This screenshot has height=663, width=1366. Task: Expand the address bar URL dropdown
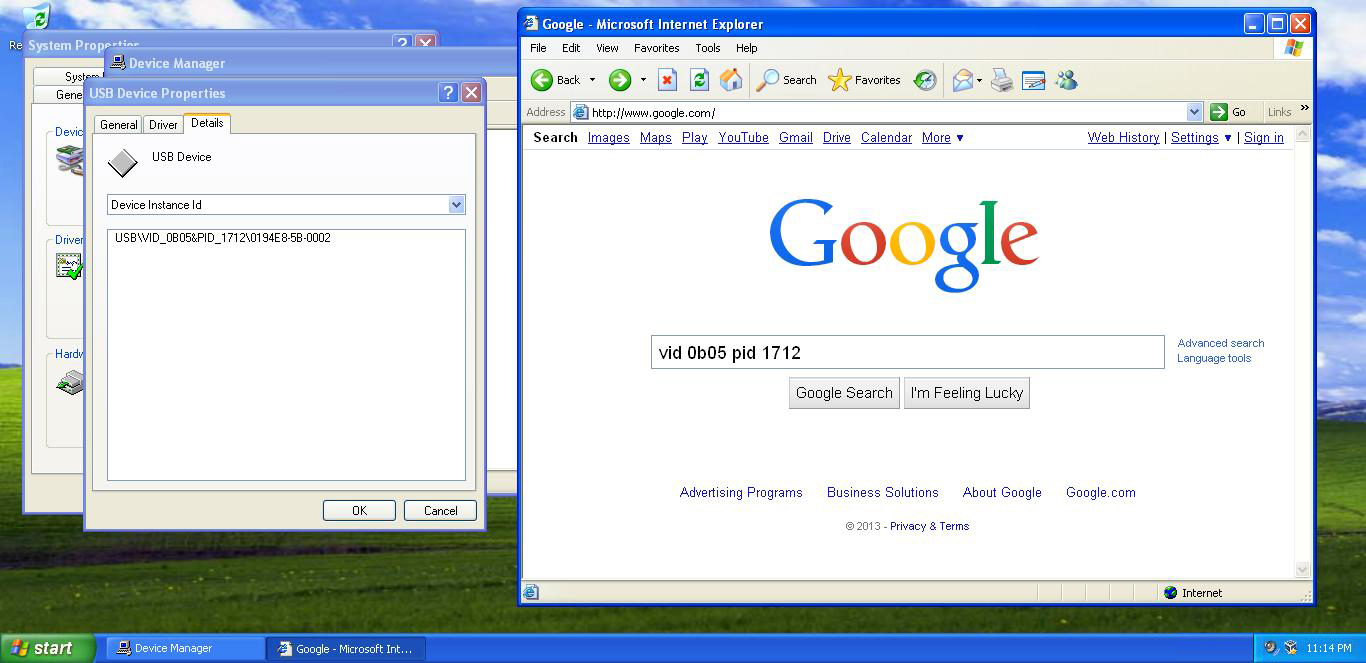[1194, 112]
